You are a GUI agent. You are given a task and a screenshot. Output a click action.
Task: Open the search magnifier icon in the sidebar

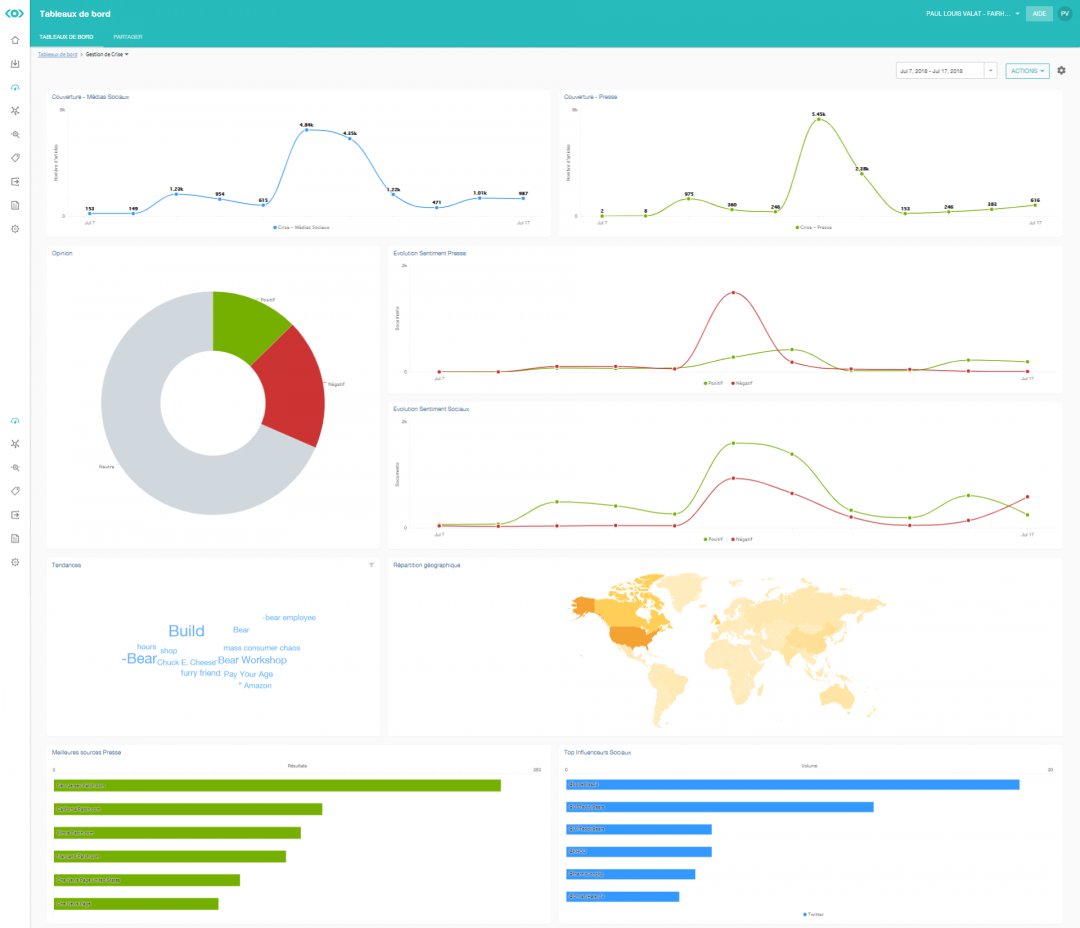14,134
